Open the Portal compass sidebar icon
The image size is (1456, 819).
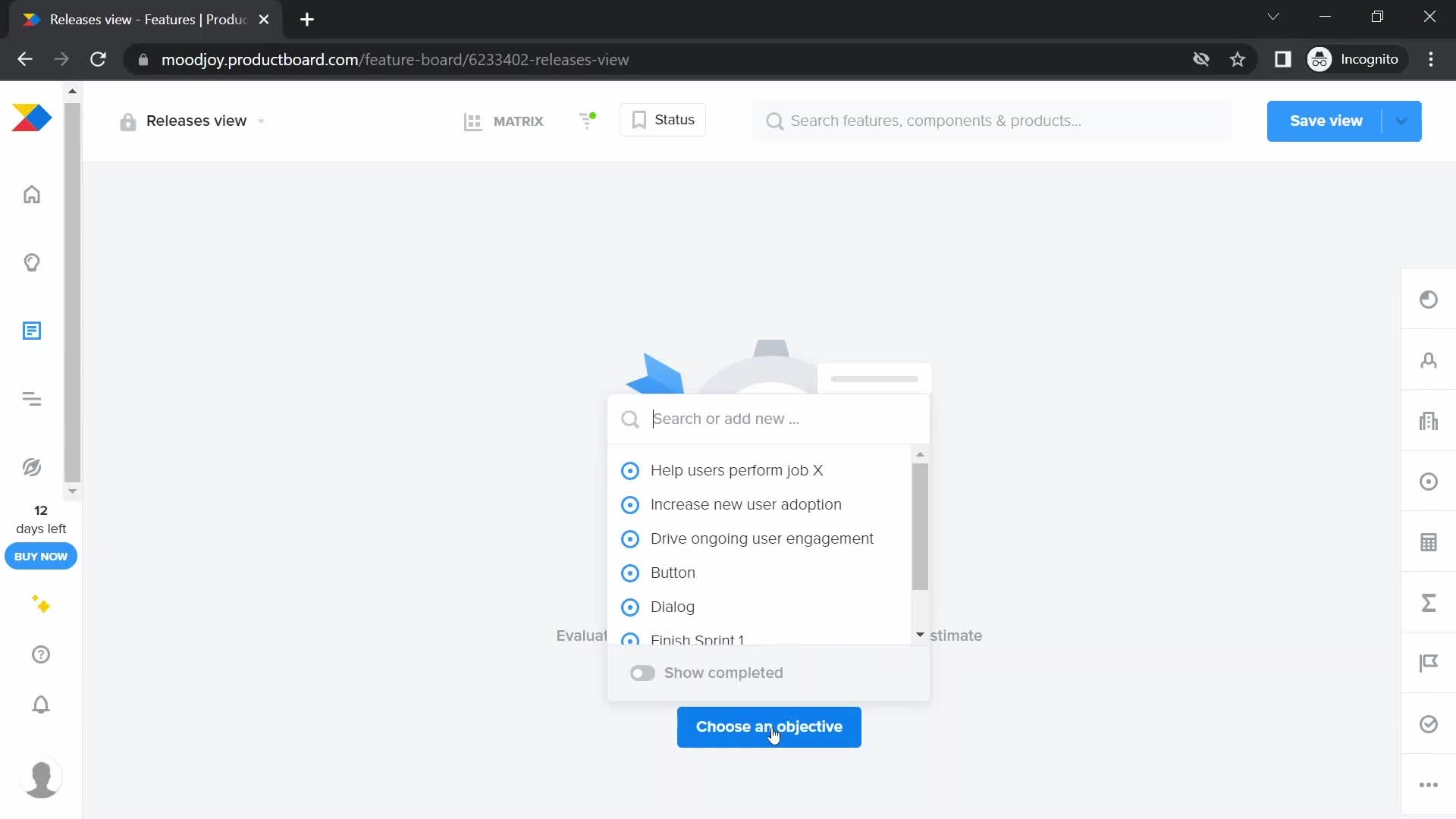pos(32,467)
